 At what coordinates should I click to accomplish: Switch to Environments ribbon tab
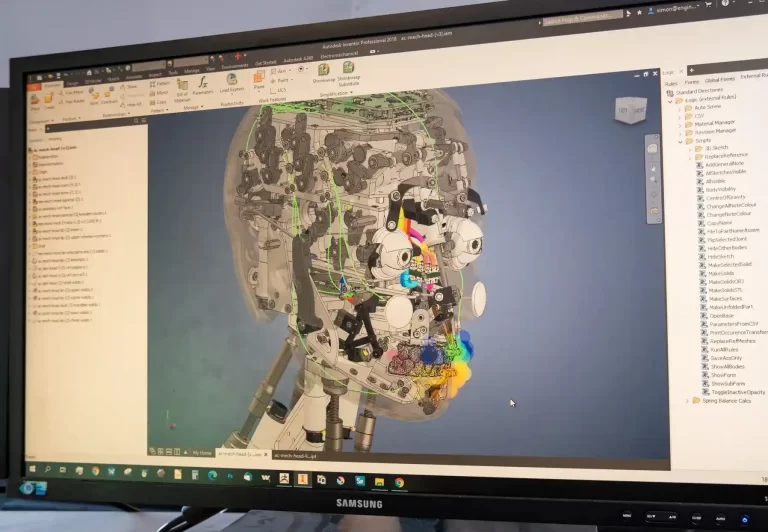coord(235,66)
